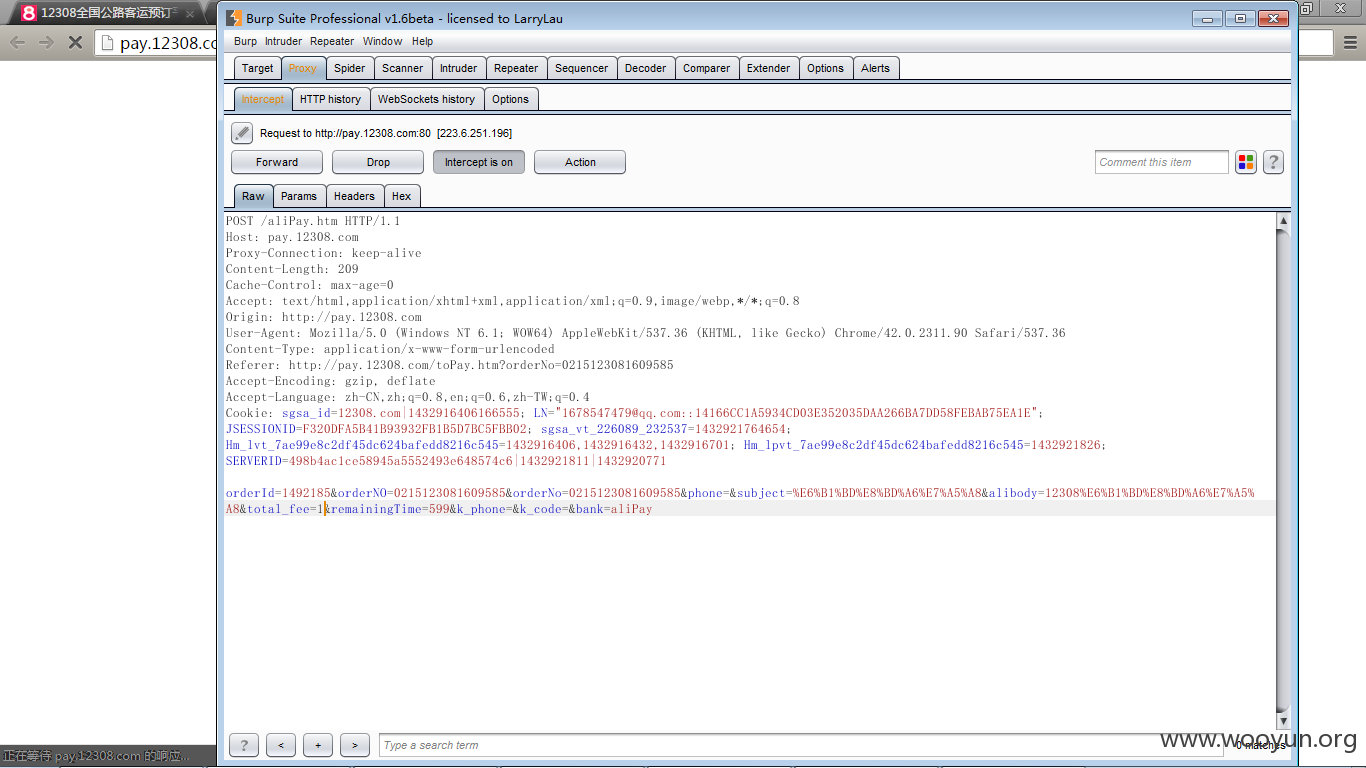
Task: Switch to the Scanner tab
Action: point(402,68)
